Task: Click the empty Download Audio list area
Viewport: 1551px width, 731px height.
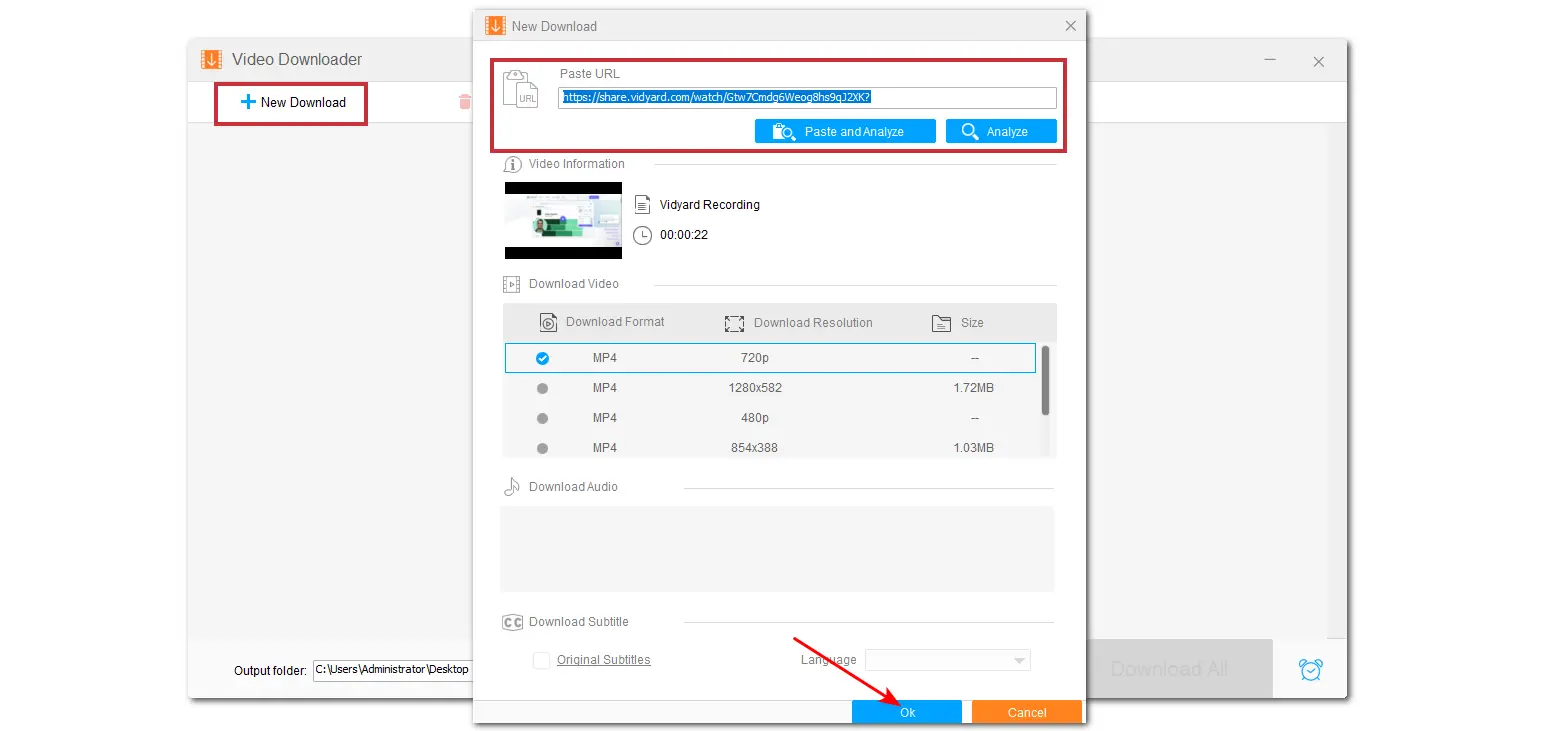Action: point(777,549)
